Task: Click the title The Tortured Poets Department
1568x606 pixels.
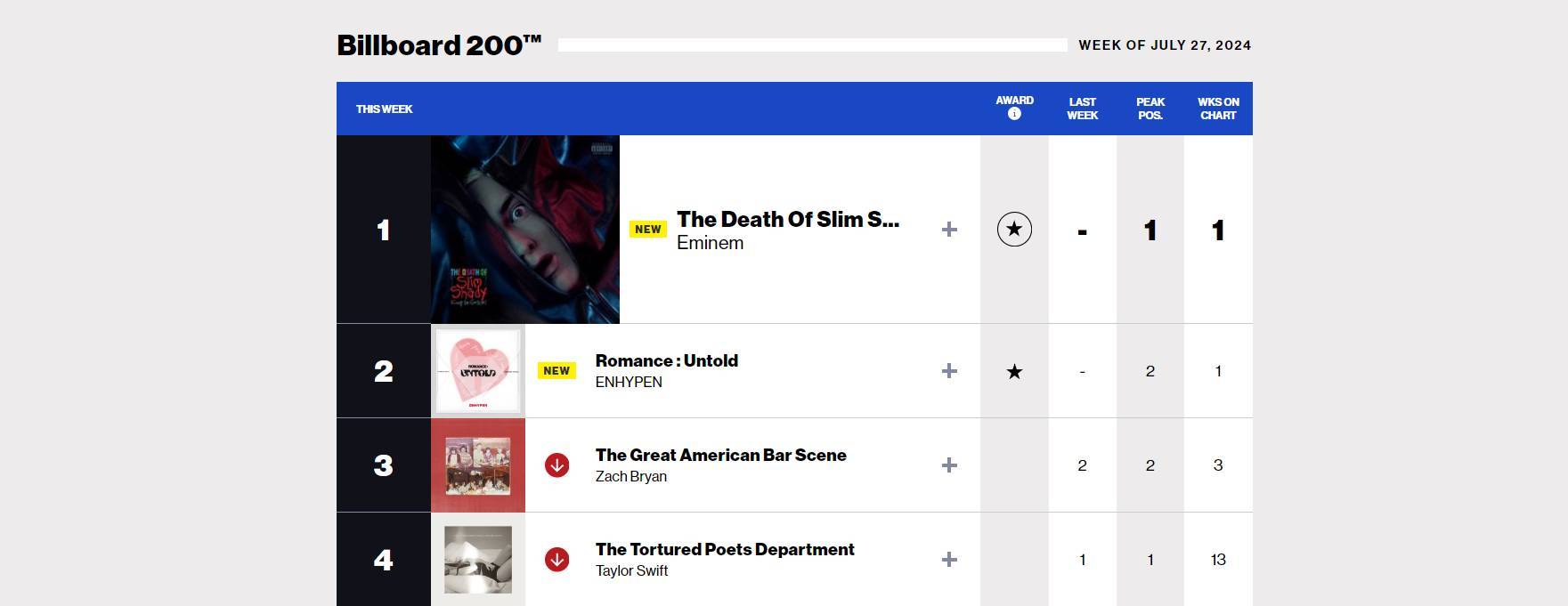Action: [x=725, y=549]
